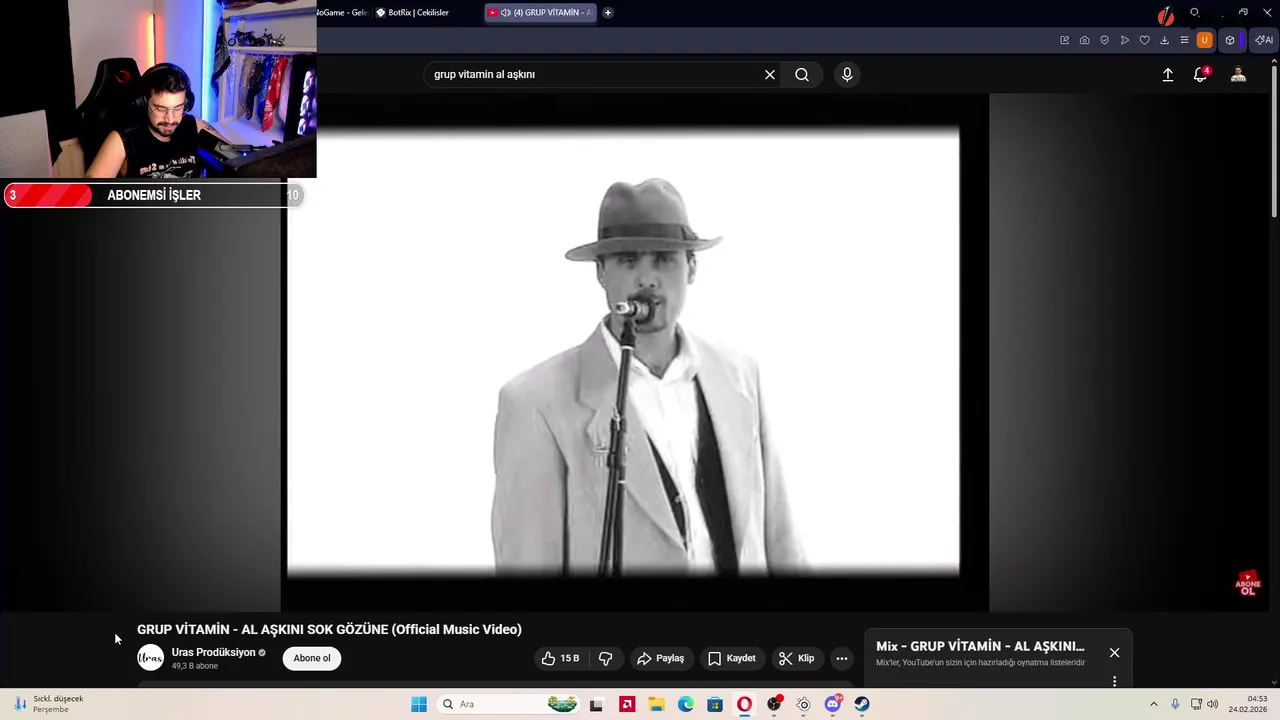Open the YouTube notifications bell

[1200, 74]
